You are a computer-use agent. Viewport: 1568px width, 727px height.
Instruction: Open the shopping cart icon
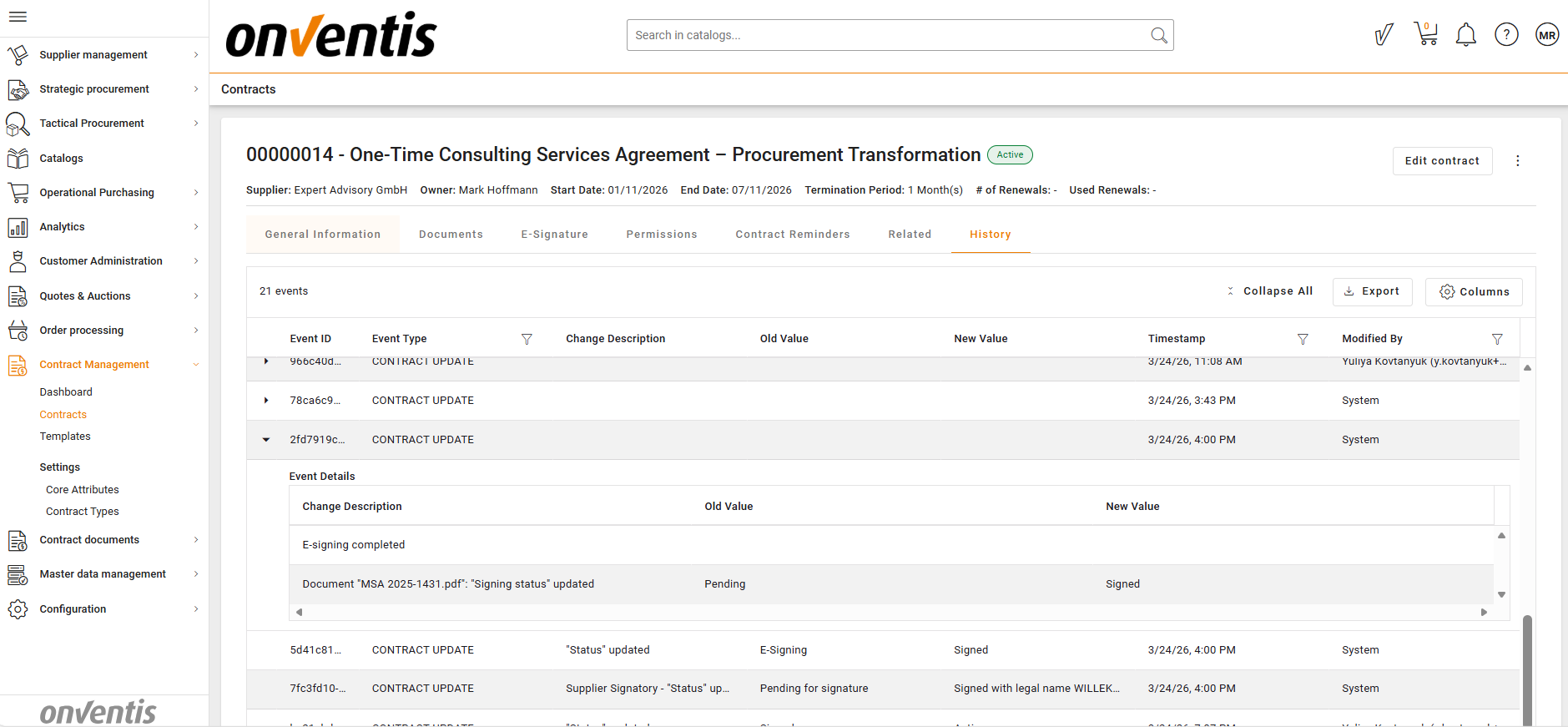(1425, 34)
